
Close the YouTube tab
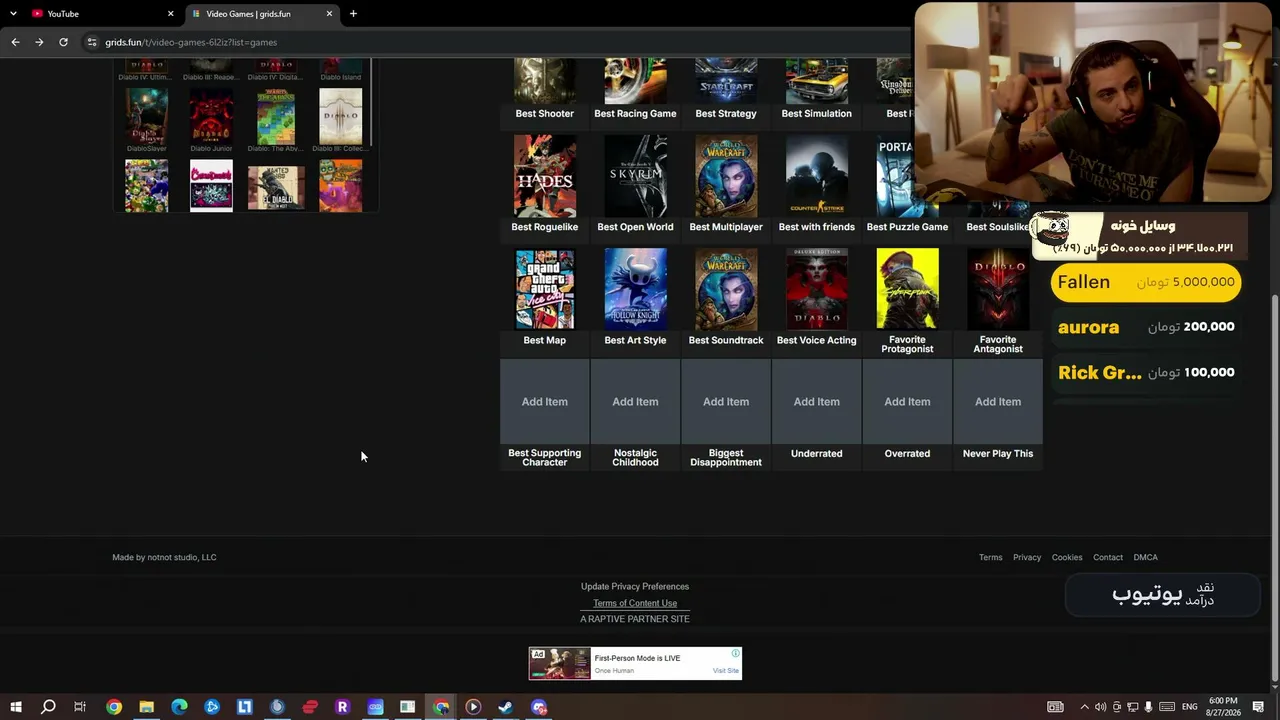(x=170, y=14)
